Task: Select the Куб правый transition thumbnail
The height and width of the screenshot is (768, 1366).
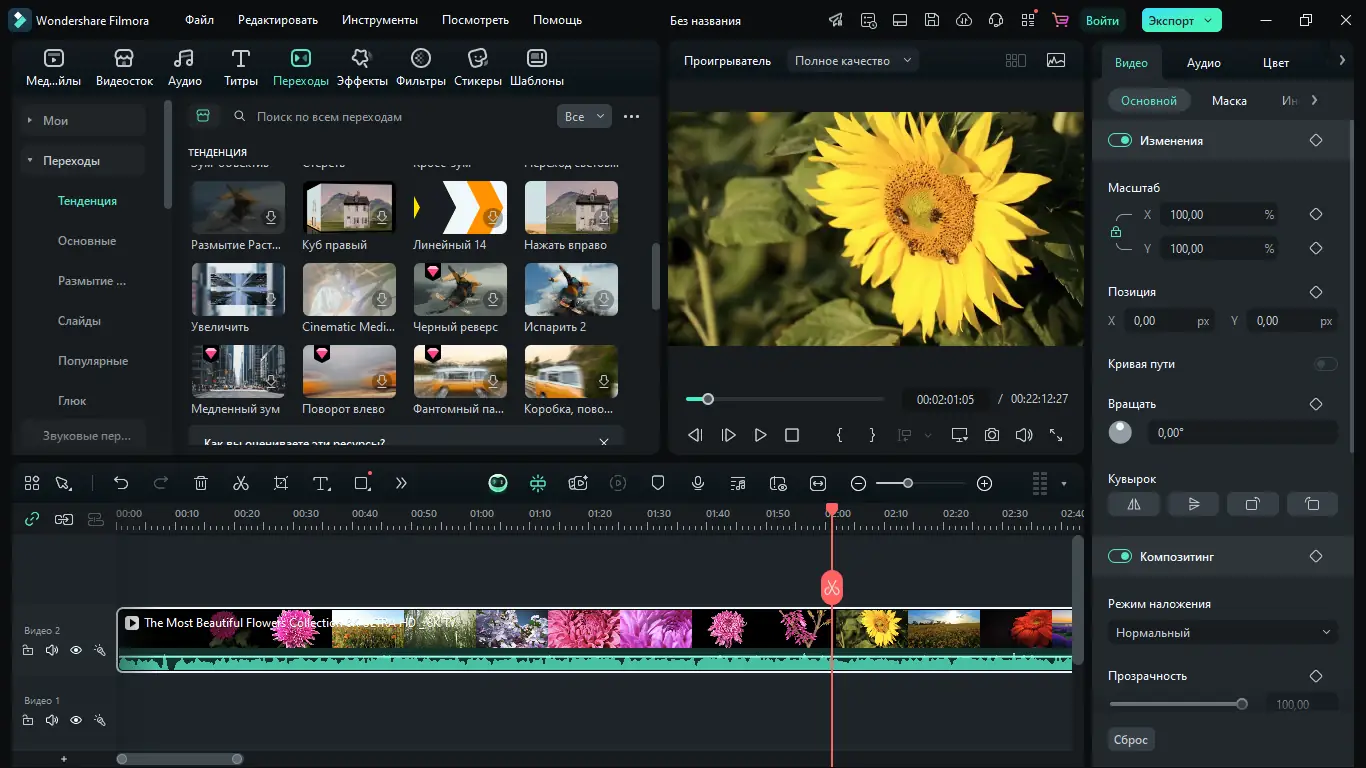Action: [349, 207]
